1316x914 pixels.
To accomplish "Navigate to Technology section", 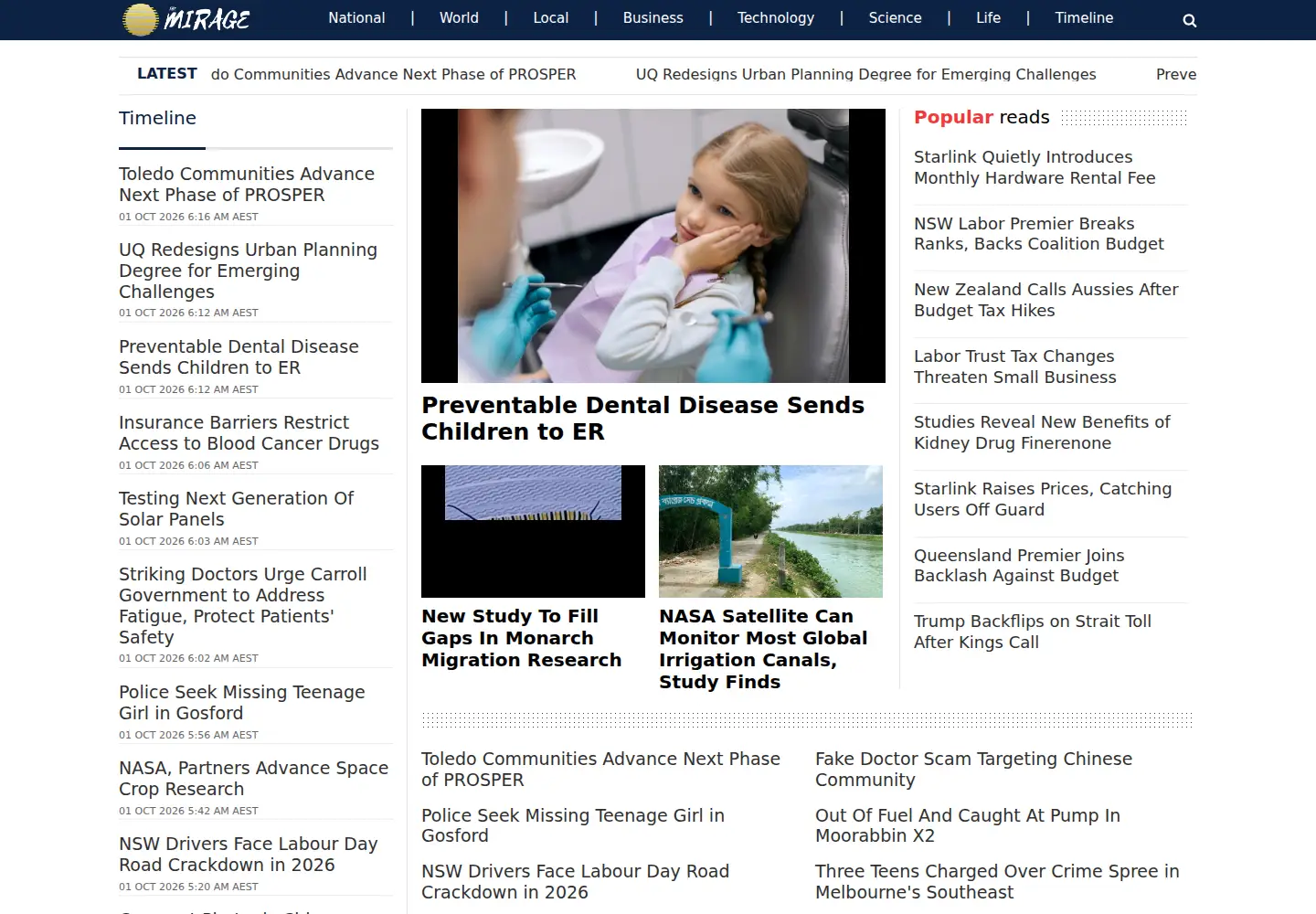I will pyautogui.click(x=776, y=17).
